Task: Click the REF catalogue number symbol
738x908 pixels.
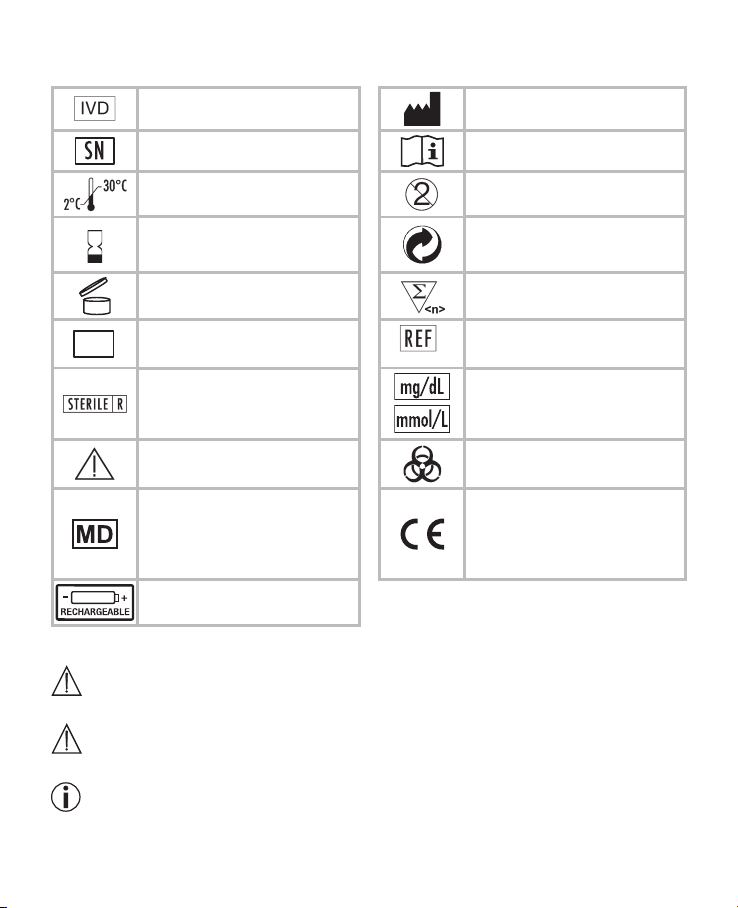Action: [418, 338]
